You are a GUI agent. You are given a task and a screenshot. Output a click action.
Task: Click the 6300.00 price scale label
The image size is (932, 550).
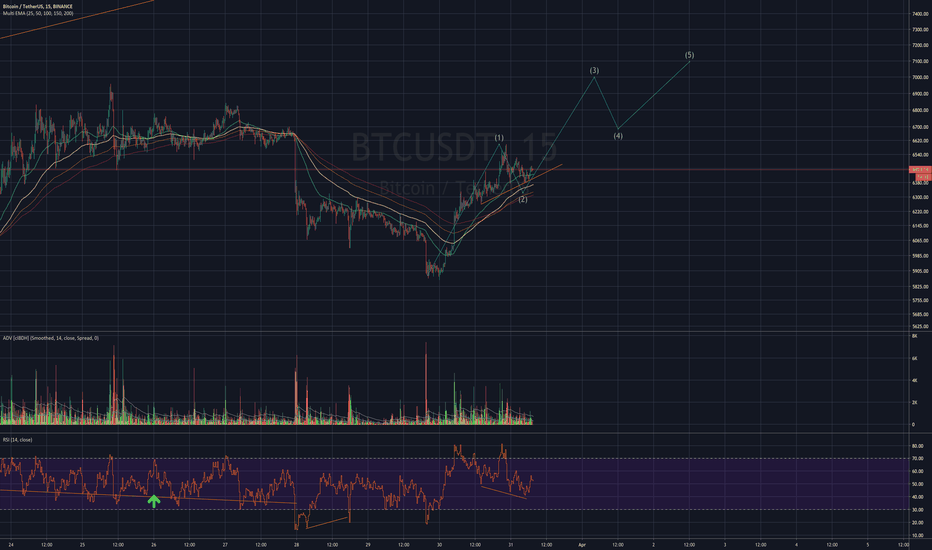click(x=921, y=197)
